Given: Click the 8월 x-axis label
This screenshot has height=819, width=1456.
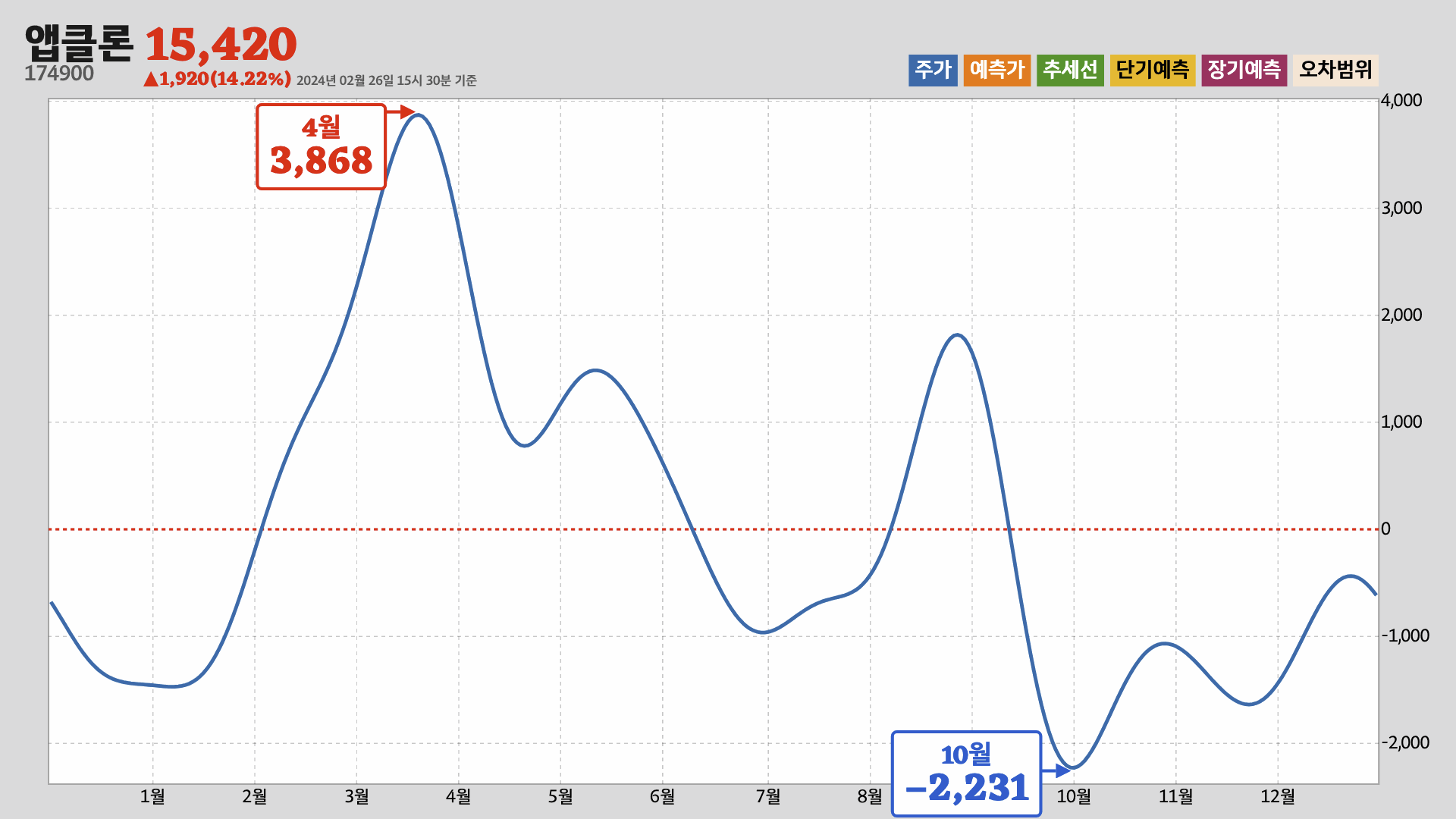Looking at the screenshot, I should coord(870,796).
